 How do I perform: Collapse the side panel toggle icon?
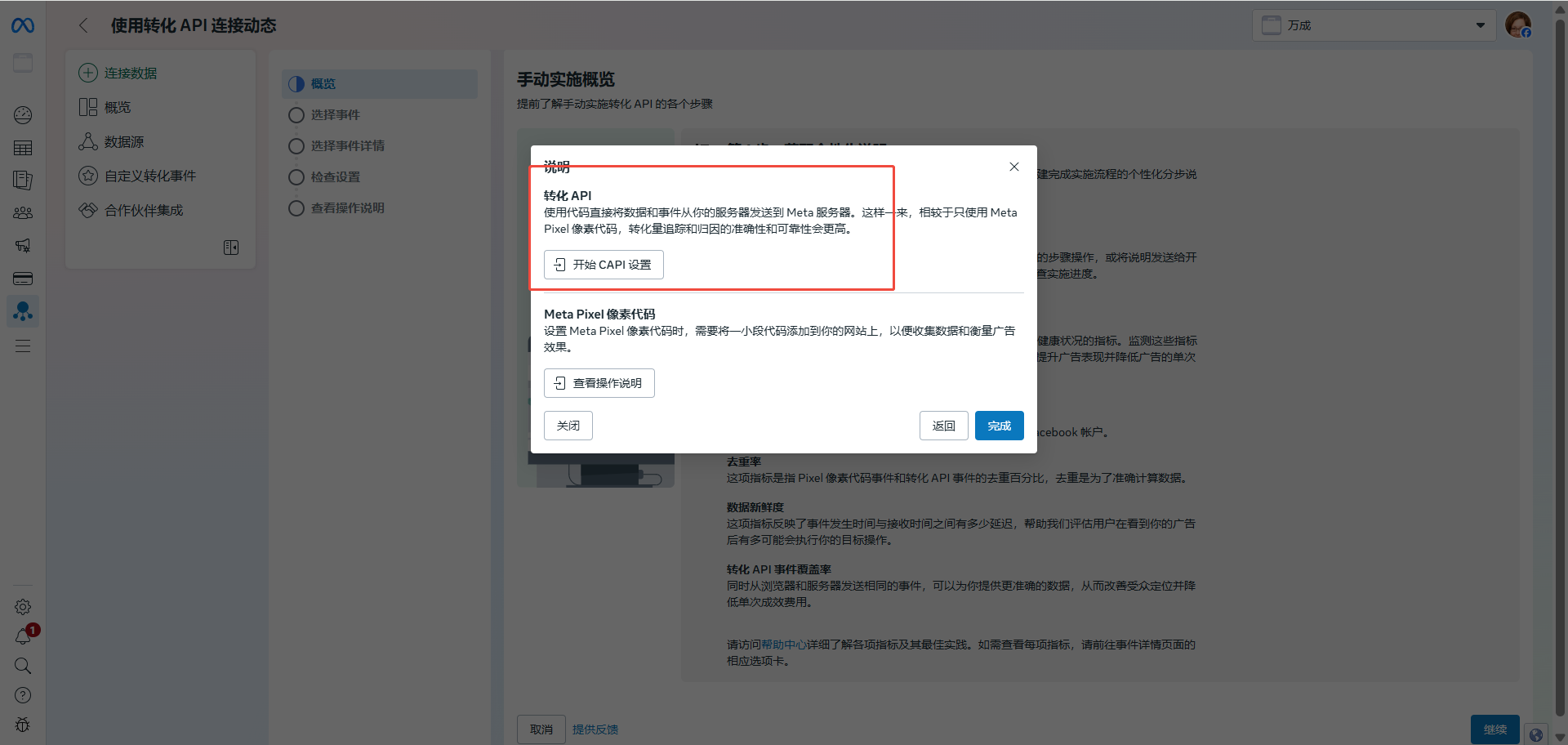(x=231, y=248)
